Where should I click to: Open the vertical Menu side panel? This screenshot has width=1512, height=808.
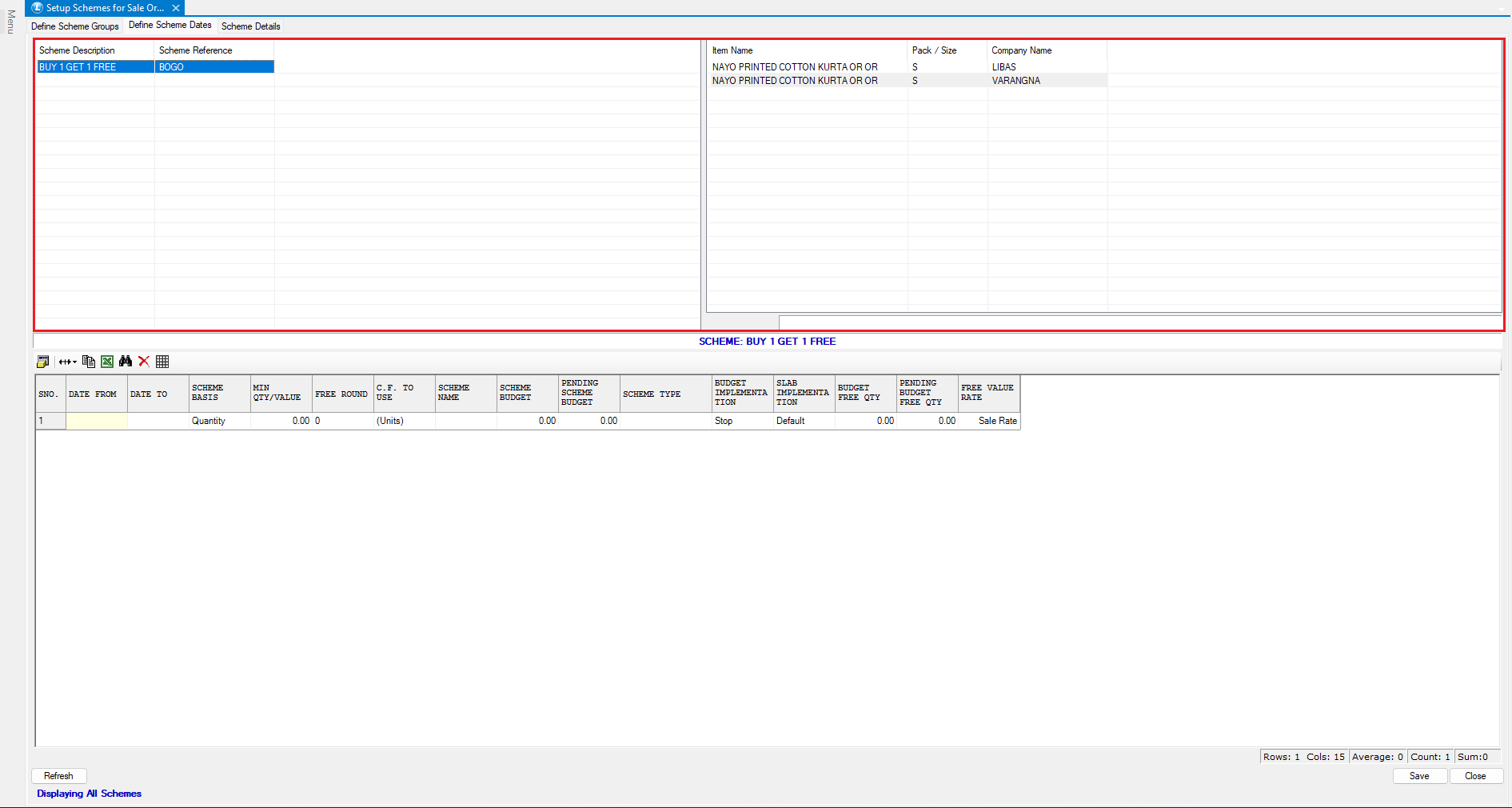[x=11, y=22]
